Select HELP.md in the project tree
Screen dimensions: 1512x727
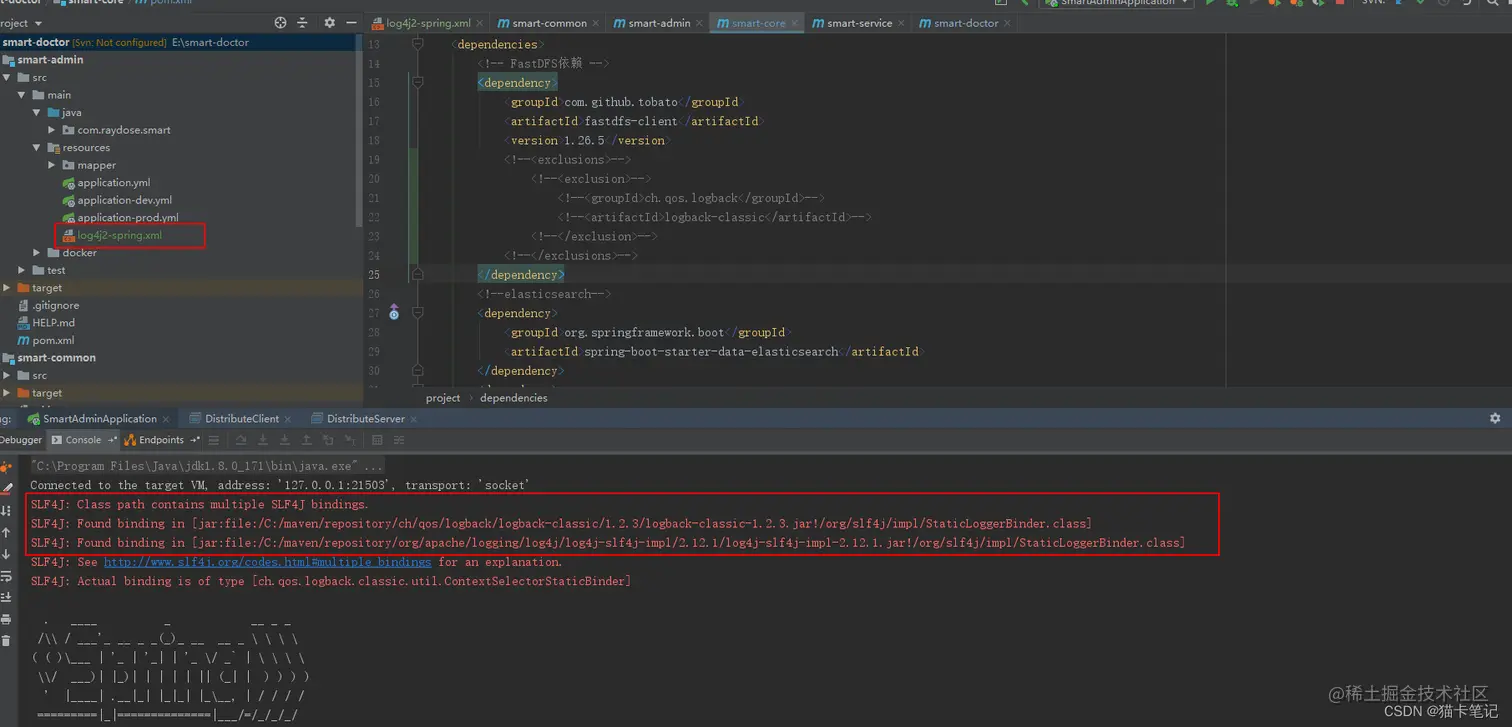click(46, 322)
